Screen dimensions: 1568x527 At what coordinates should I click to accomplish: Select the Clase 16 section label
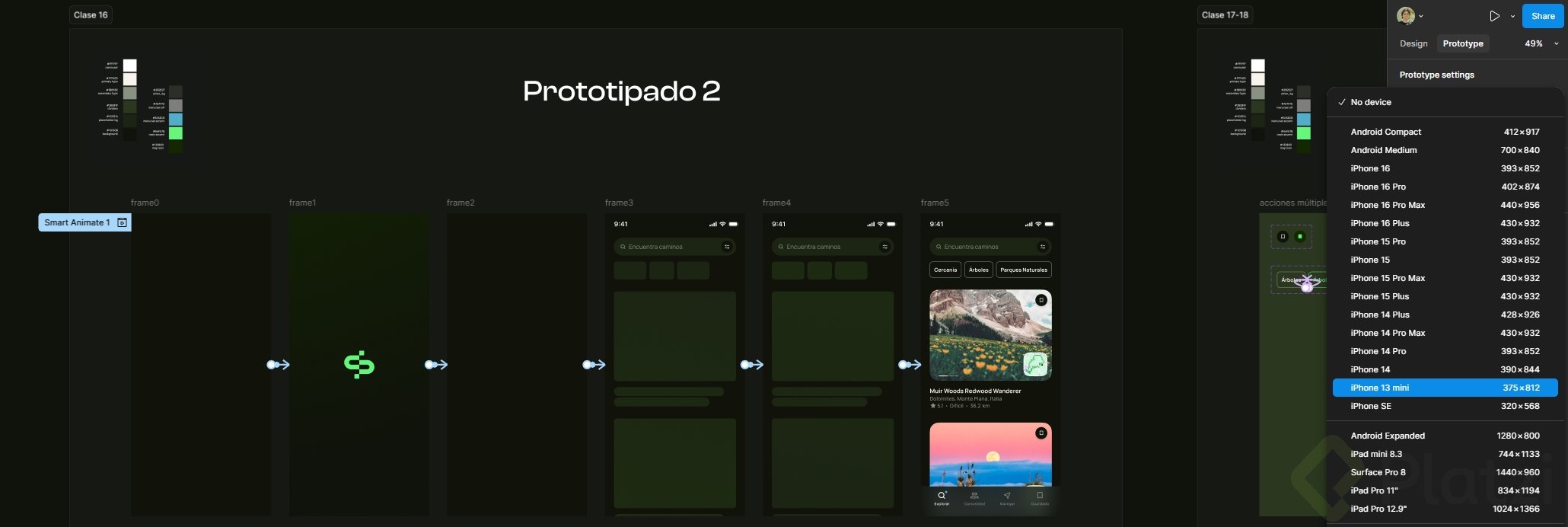click(x=91, y=14)
